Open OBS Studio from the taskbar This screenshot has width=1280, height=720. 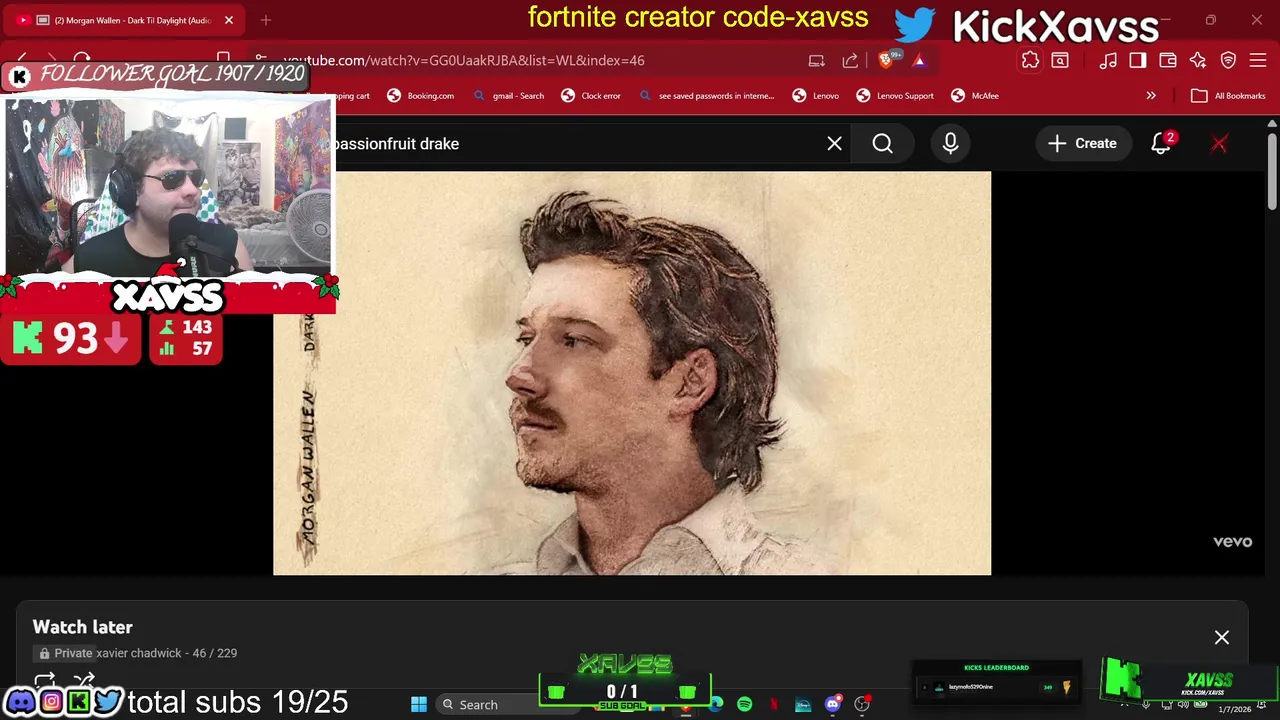(x=862, y=705)
